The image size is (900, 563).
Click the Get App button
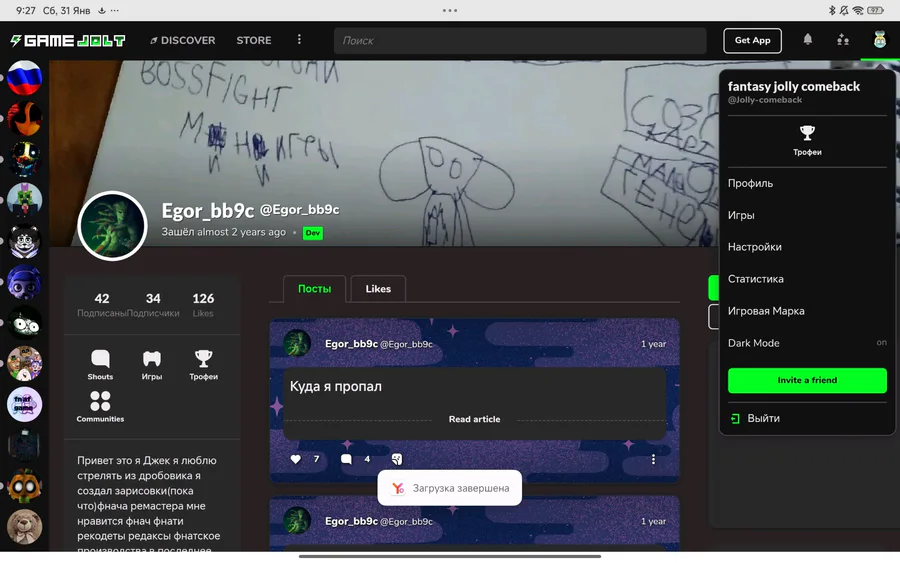752,40
